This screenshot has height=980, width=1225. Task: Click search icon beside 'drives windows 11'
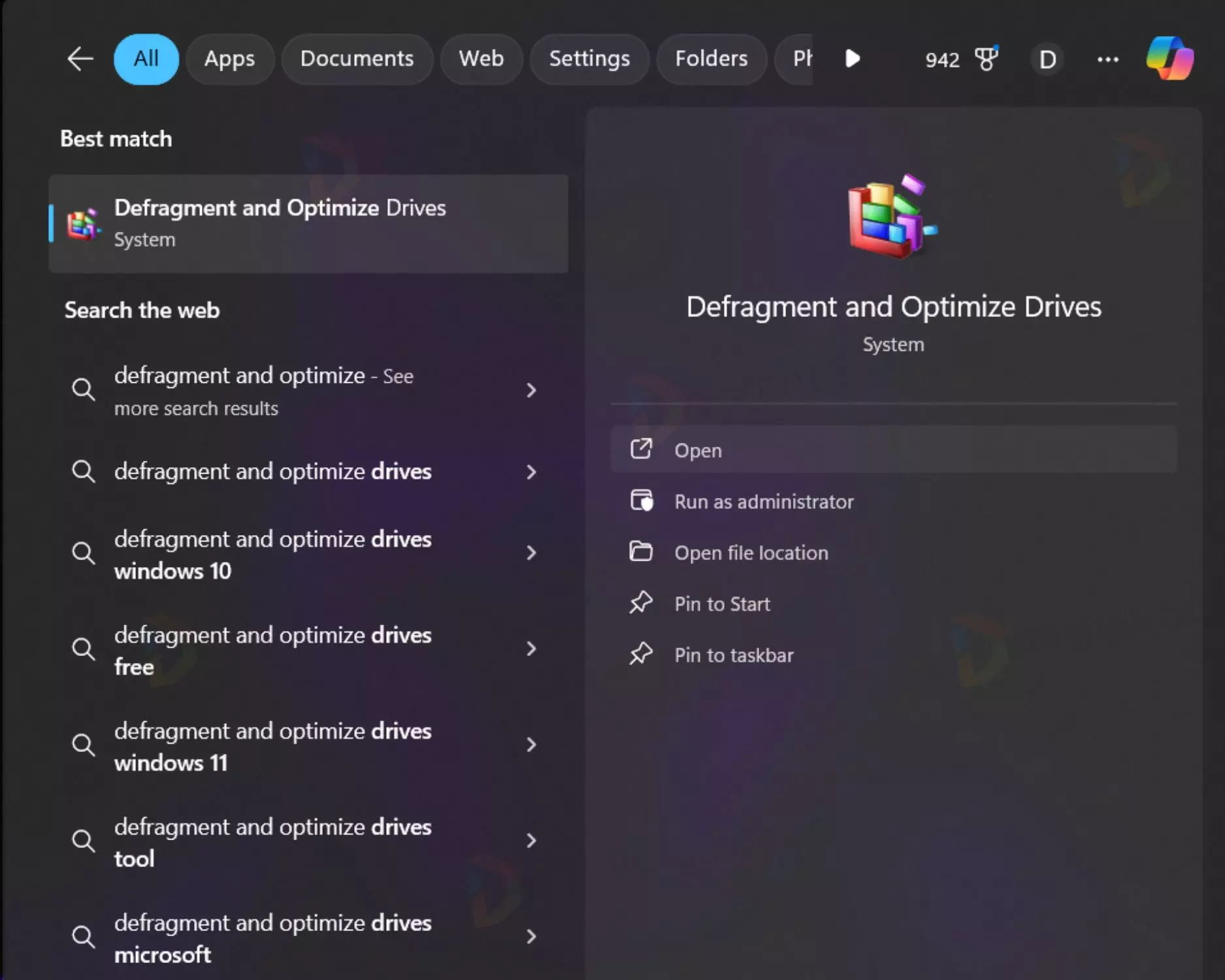coord(83,744)
